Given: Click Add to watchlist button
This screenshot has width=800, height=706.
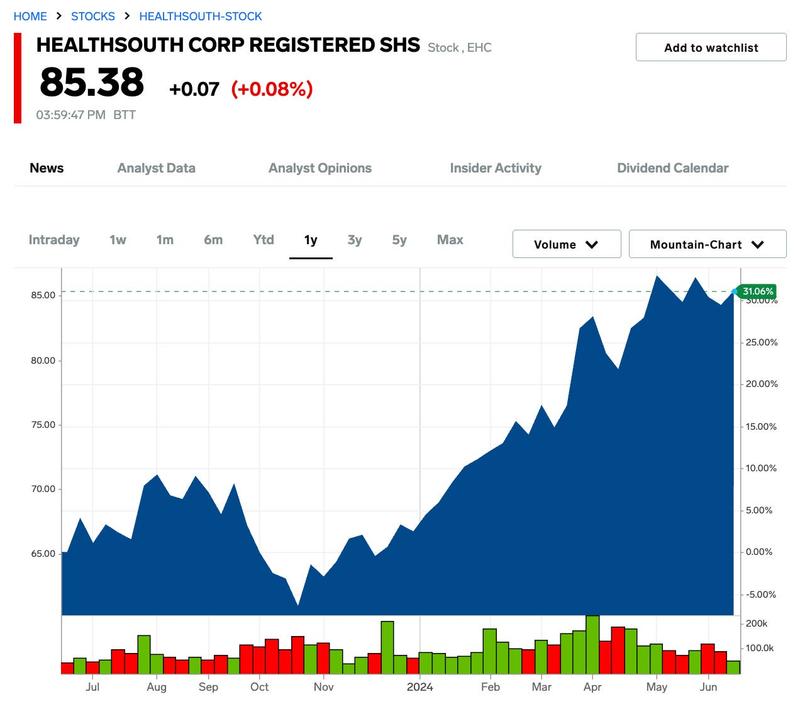Looking at the screenshot, I should 711,47.
